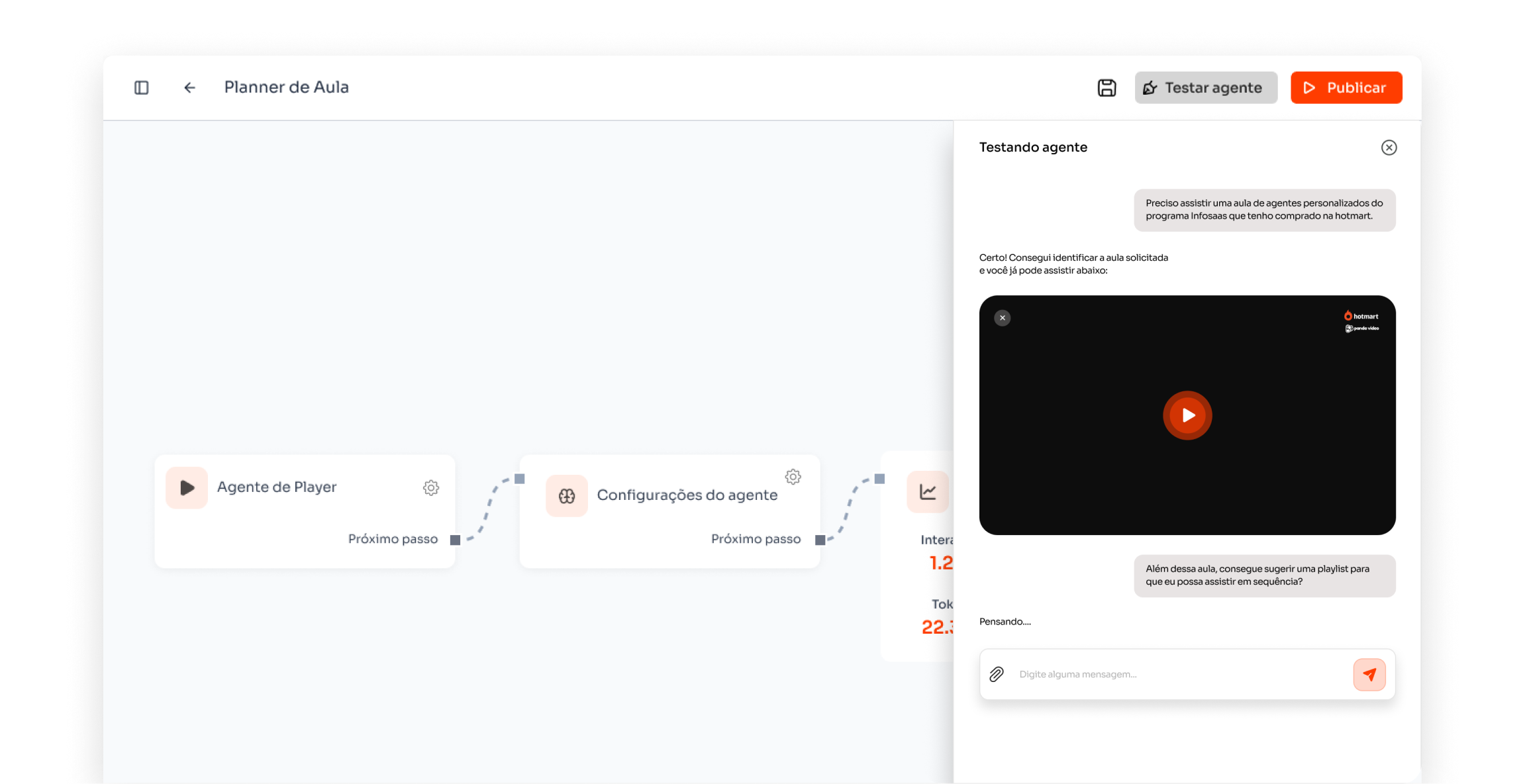Click Próximo passo connector on Configurações node

tap(820, 540)
